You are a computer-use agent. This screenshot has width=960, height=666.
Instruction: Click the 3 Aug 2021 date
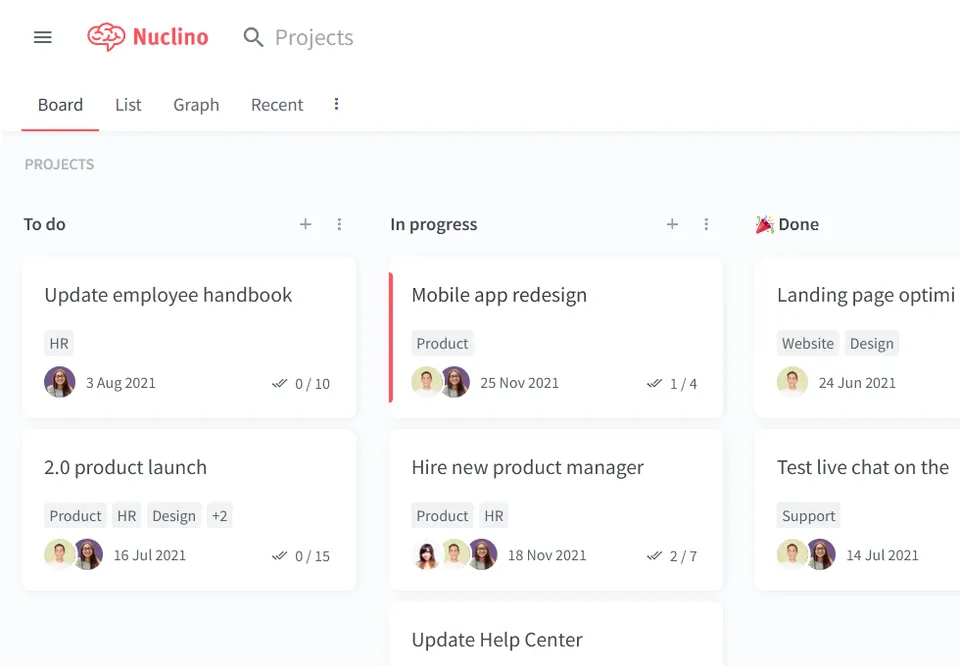[x=121, y=383]
